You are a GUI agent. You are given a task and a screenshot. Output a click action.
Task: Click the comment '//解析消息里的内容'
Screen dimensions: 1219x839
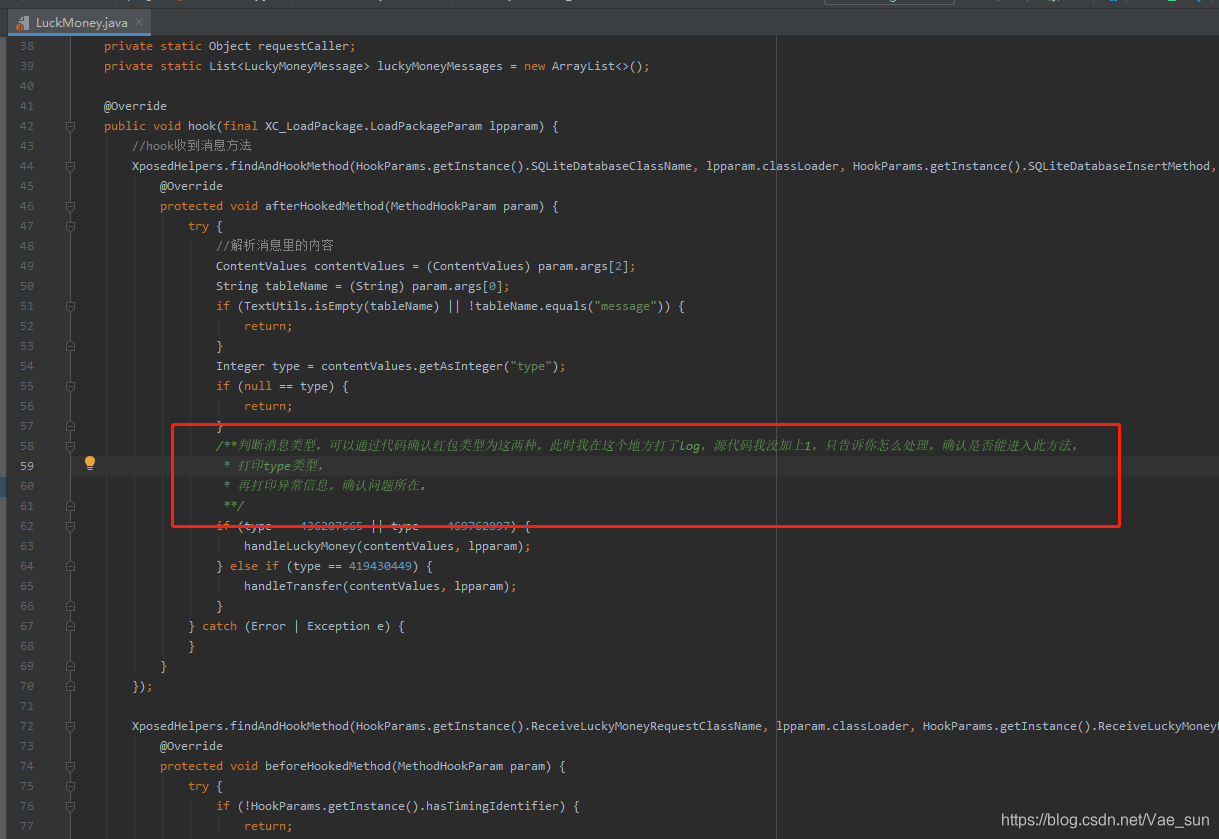tap(275, 246)
